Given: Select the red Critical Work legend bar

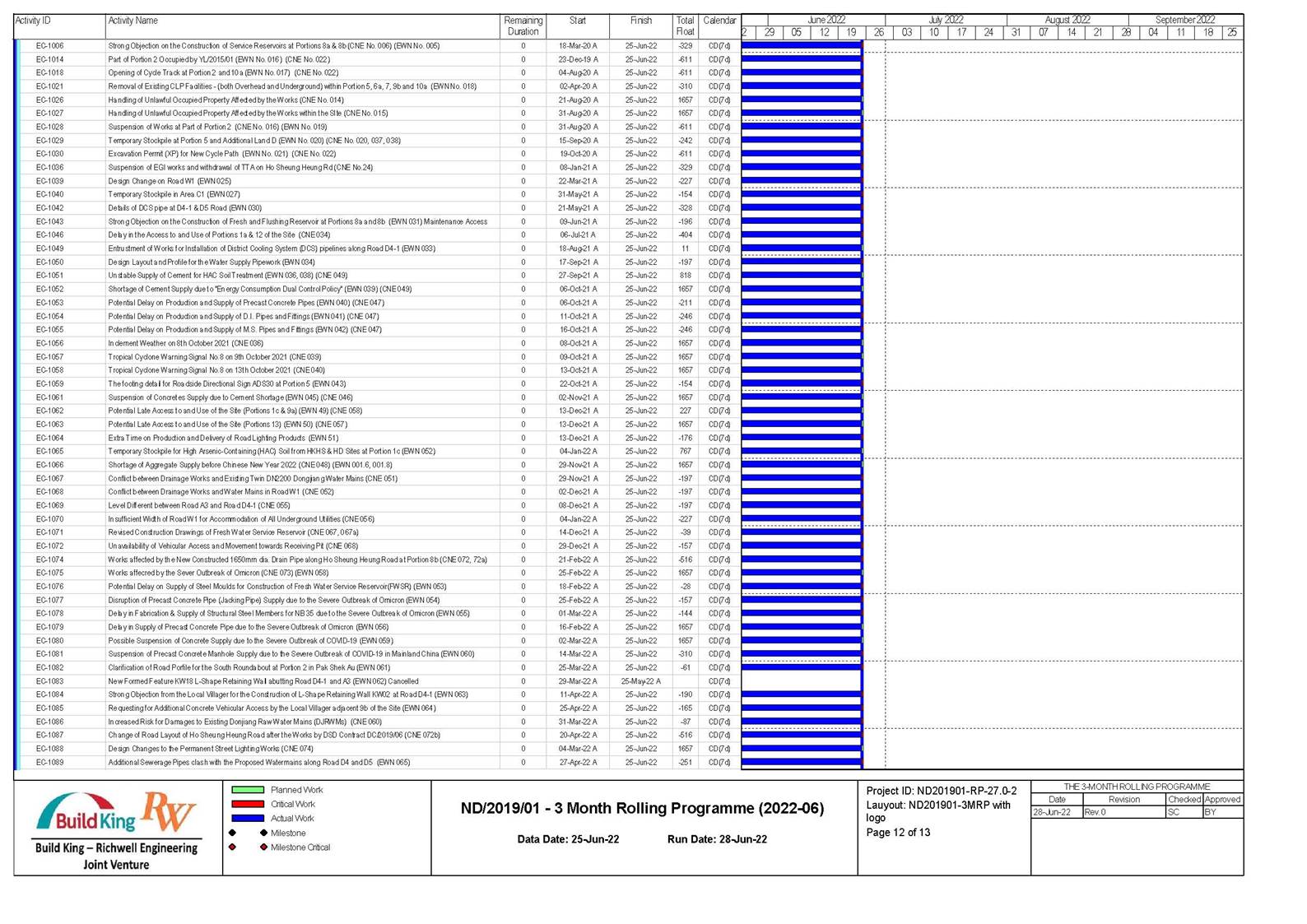Looking at the screenshot, I should point(248,804).
